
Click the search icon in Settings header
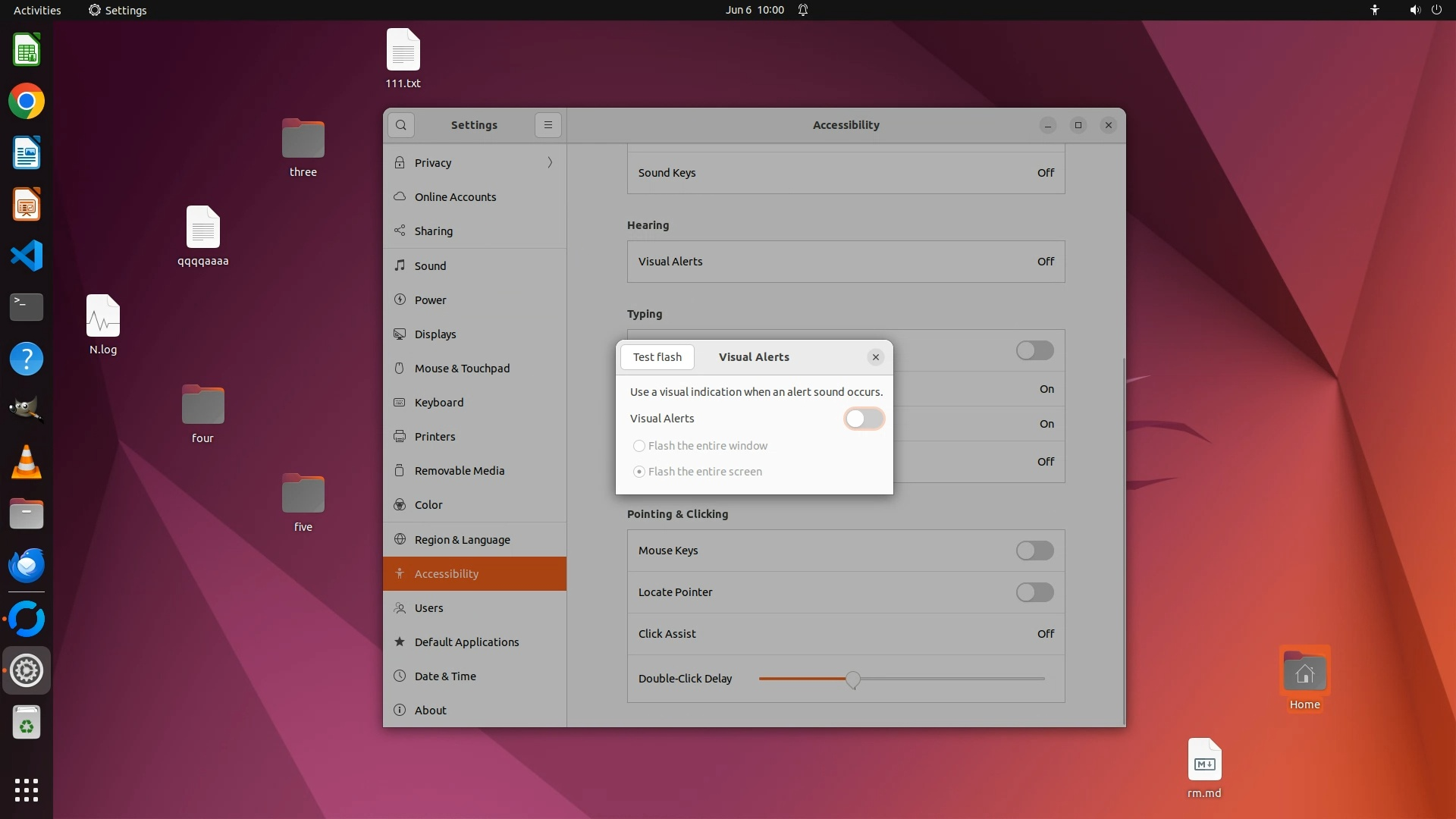pyautogui.click(x=400, y=125)
